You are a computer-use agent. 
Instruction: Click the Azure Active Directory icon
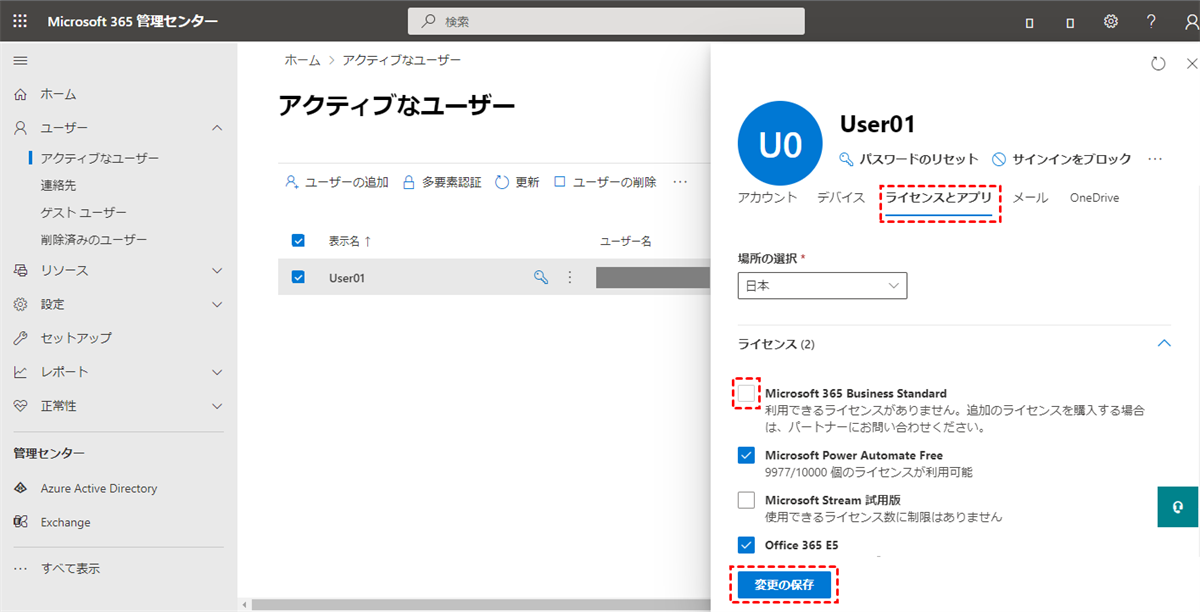(20, 489)
